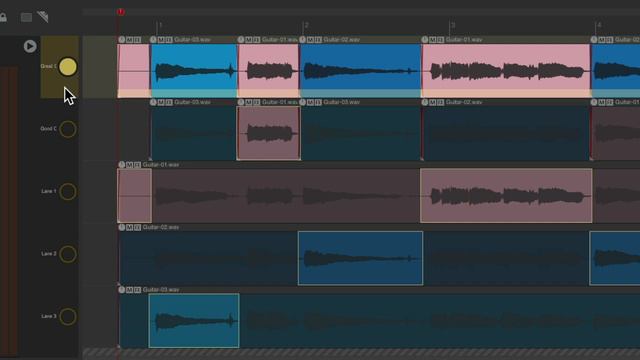Click round icon on second-lane Guitar-02.wav clip
Screen dimensions: 640x360
[x=425, y=102]
